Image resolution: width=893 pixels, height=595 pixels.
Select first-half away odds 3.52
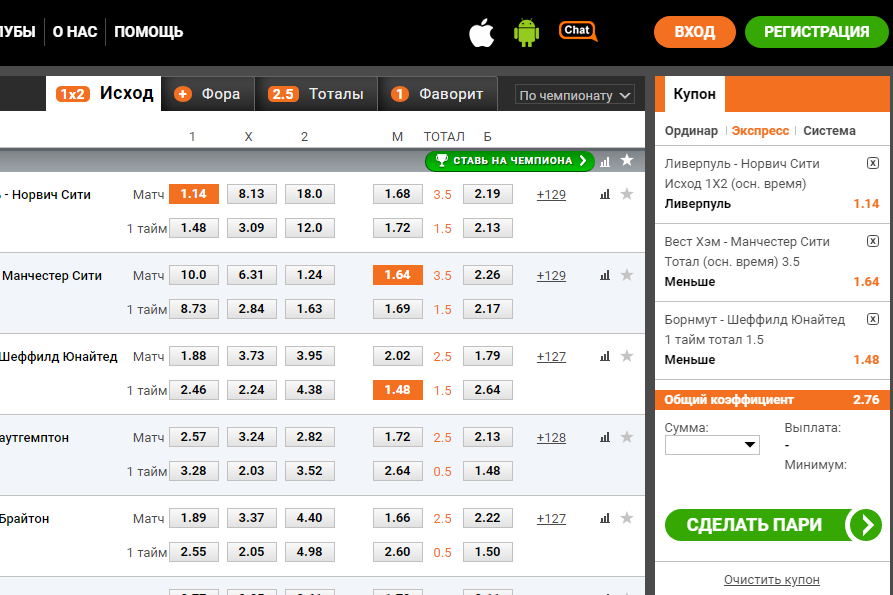[x=310, y=471]
